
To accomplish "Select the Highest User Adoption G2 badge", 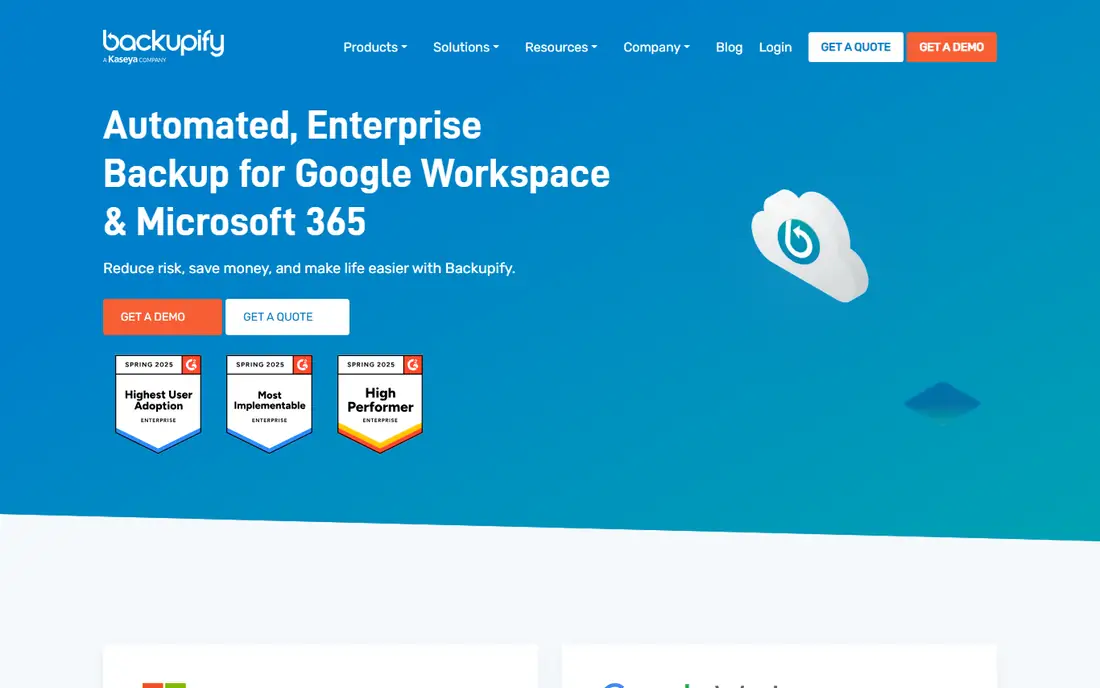I will [159, 403].
